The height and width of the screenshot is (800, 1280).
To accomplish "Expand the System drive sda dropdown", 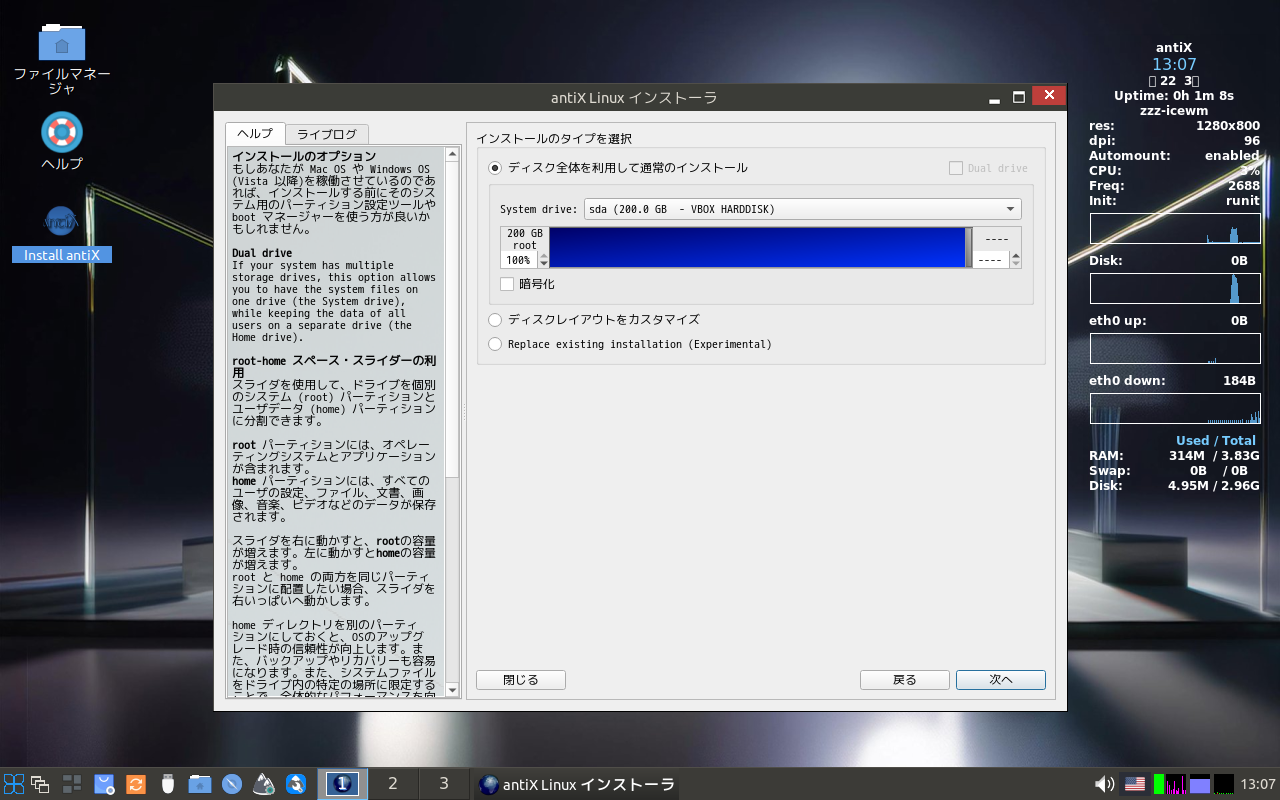I will coord(802,209).
